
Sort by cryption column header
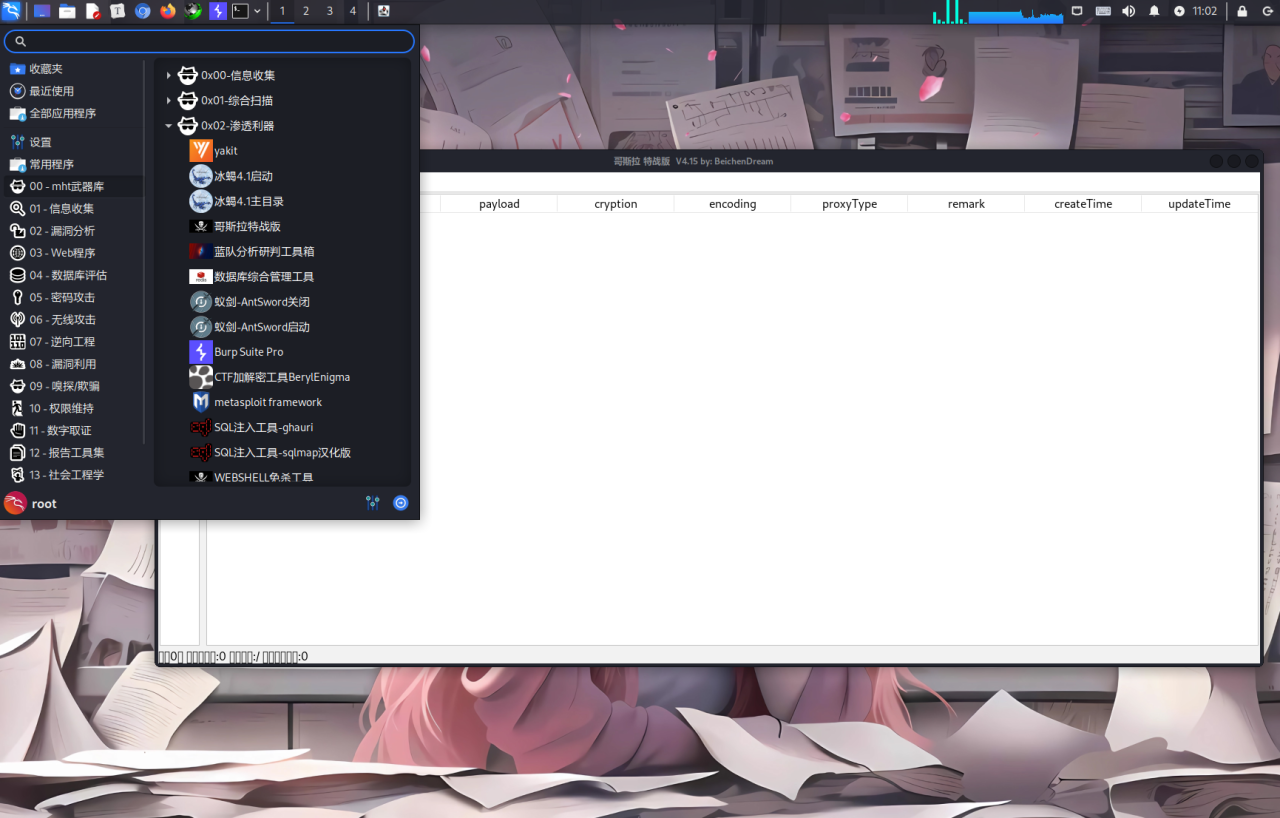point(616,203)
